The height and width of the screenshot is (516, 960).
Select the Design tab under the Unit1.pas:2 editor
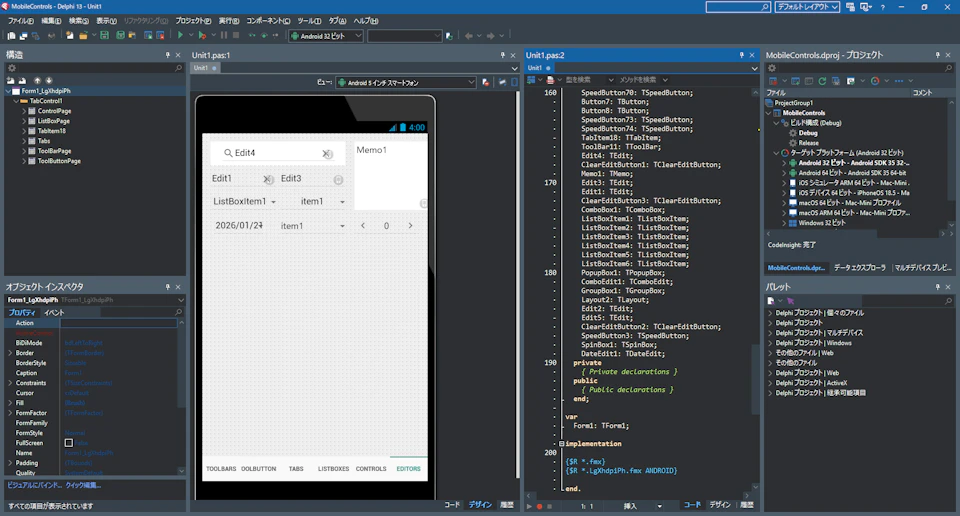click(x=720, y=505)
